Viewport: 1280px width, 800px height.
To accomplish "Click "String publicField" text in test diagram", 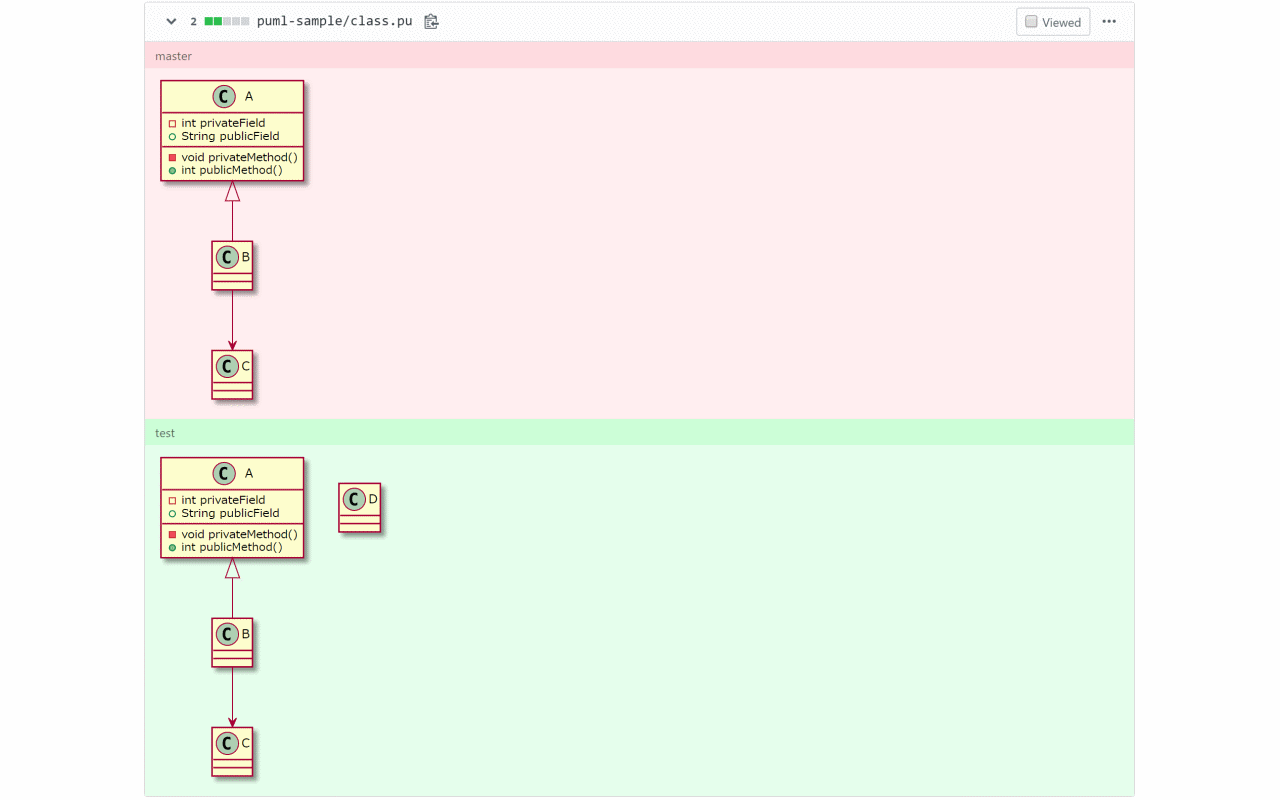I will (230, 513).
